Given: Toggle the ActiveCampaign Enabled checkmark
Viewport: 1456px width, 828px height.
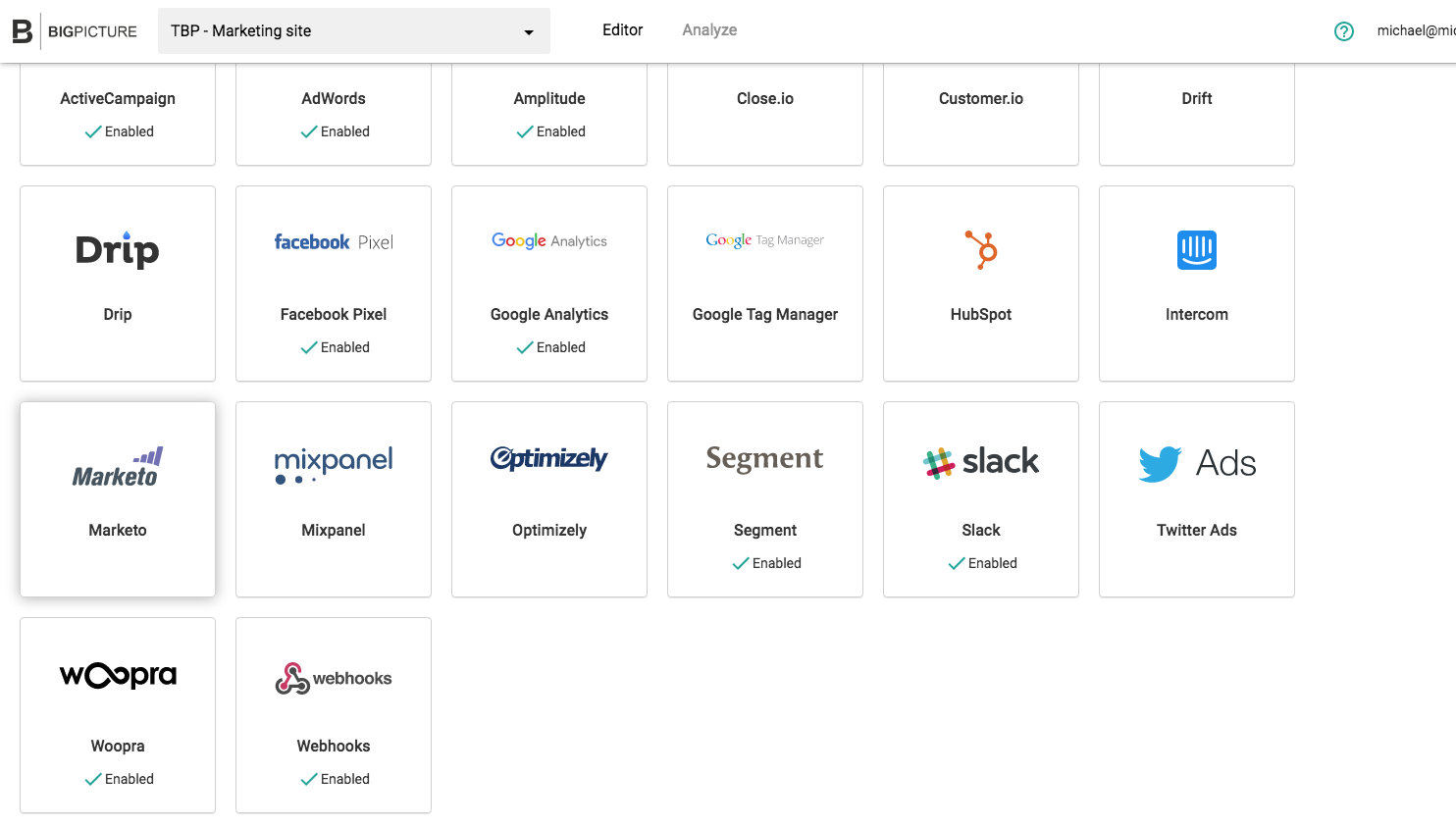Looking at the screenshot, I should click(94, 131).
